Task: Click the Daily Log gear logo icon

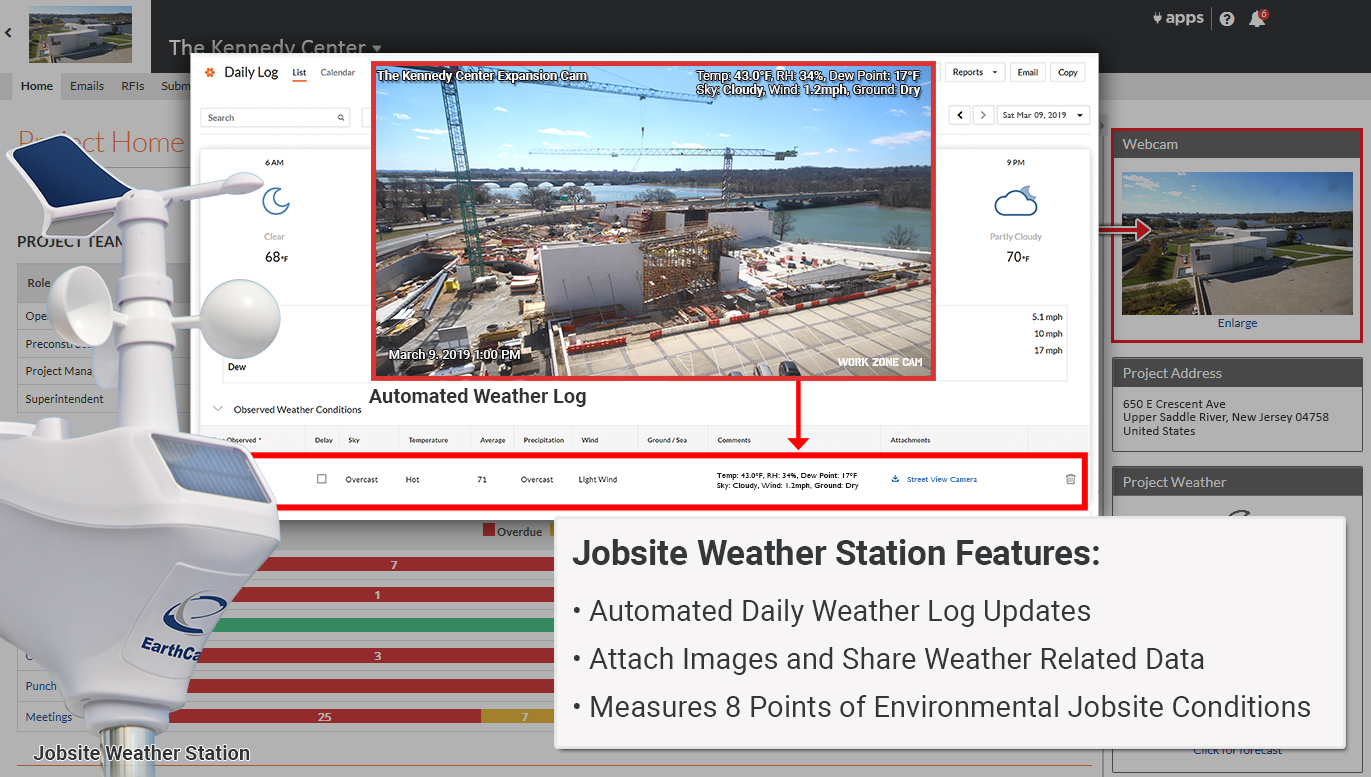Action: pos(210,72)
